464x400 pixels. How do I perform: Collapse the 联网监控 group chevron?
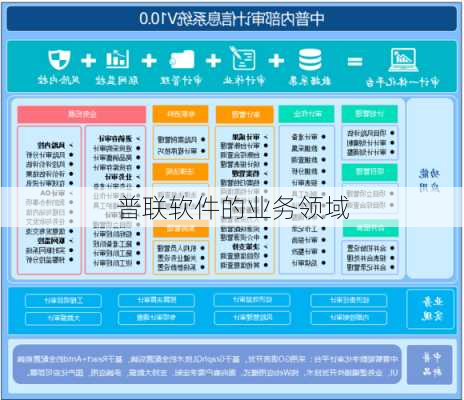pos(71,241)
